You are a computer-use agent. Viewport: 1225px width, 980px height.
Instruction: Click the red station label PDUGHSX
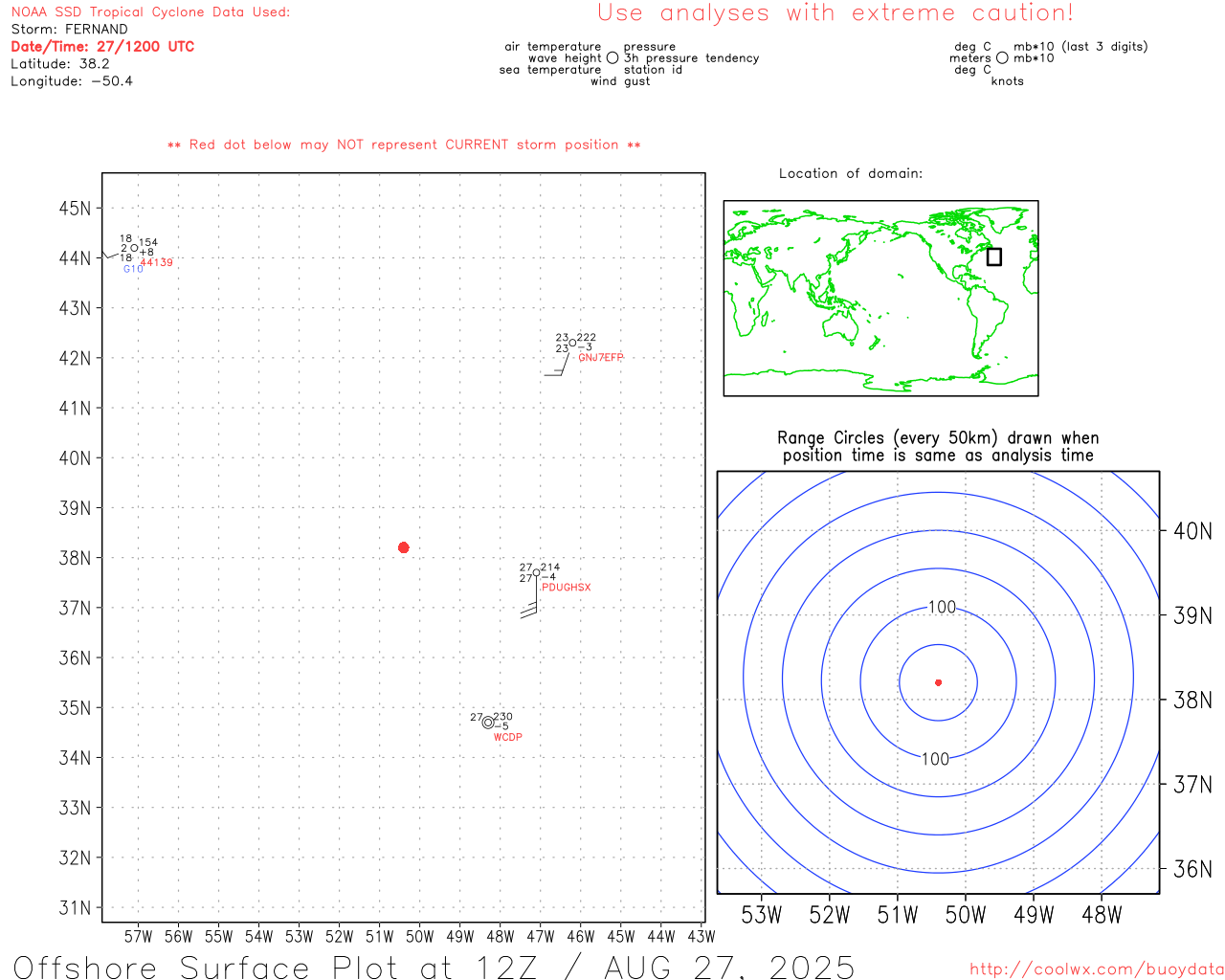point(567,587)
